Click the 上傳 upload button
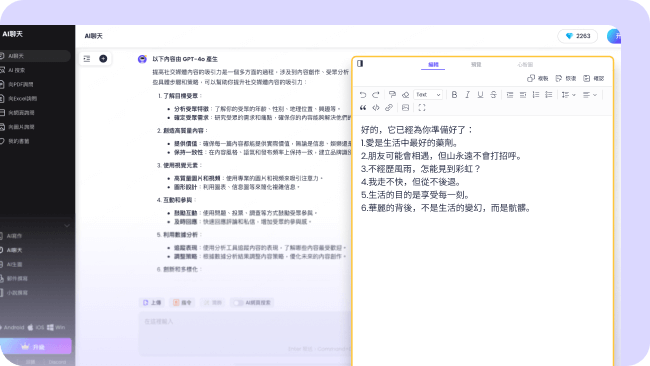 [x=151, y=303]
